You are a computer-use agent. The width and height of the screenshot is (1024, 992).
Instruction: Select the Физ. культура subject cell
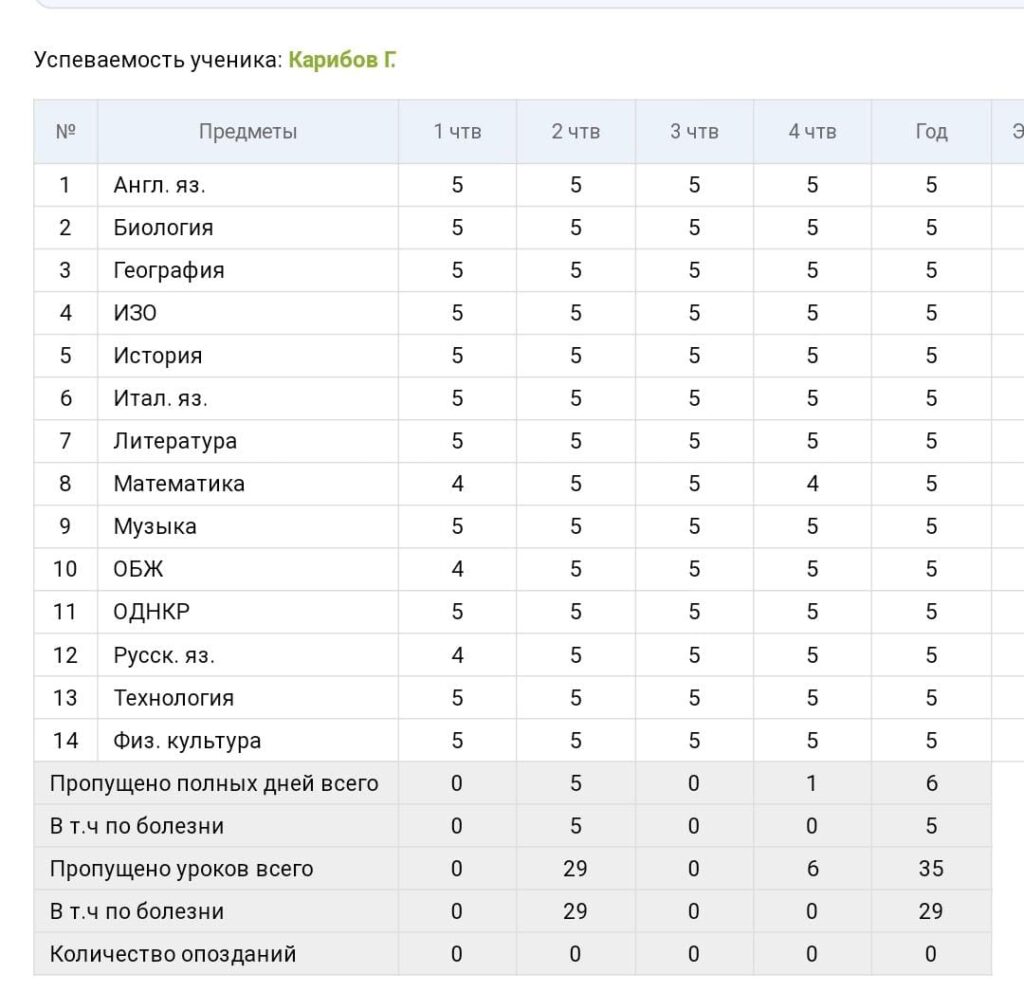point(248,741)
